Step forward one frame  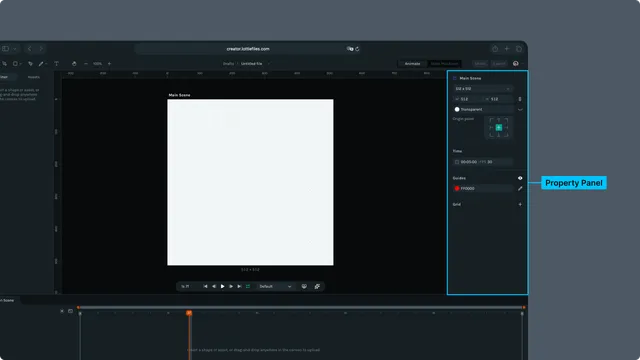(x=231, y=287)
